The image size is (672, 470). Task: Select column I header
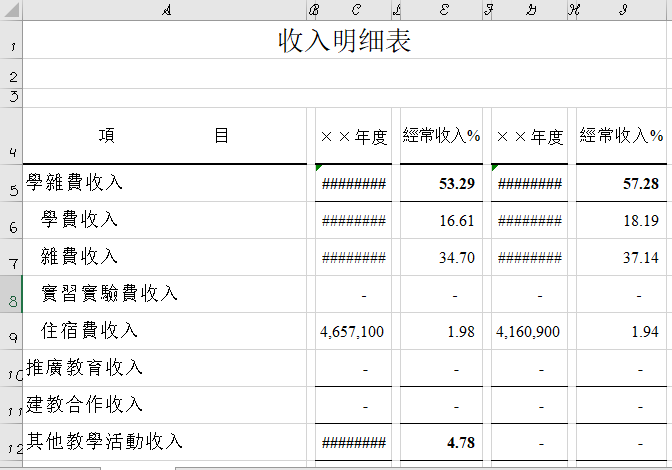click(x=621, y=10)
